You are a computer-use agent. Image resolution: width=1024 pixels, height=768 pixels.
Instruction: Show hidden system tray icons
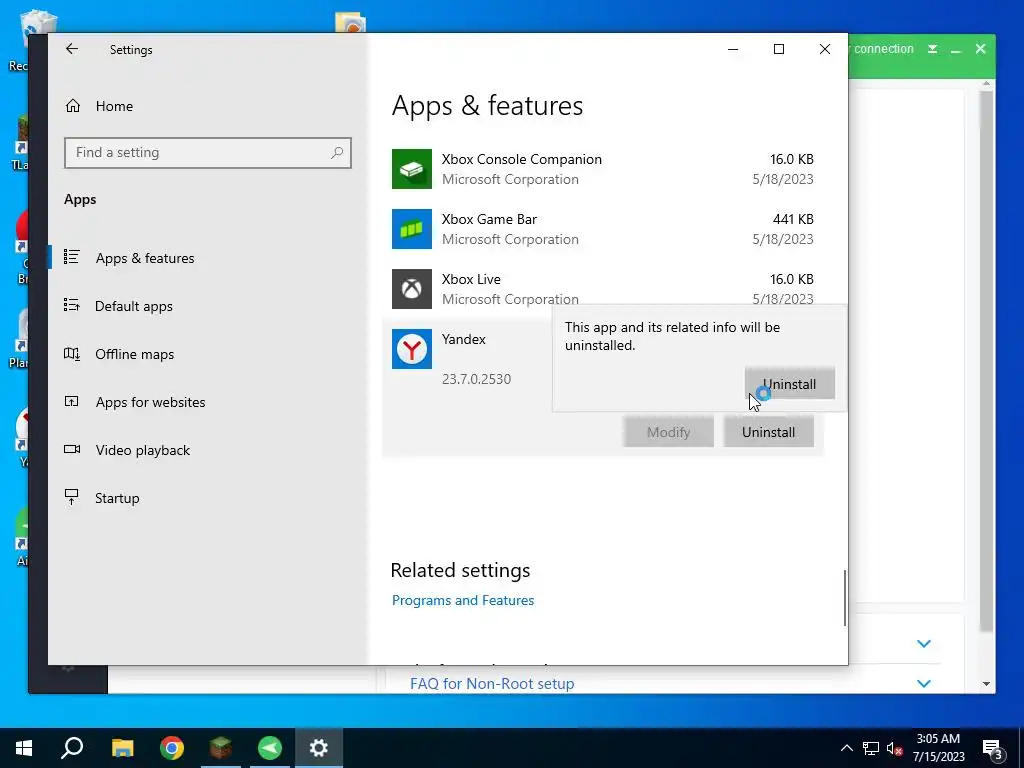click(x=846, y=748)
